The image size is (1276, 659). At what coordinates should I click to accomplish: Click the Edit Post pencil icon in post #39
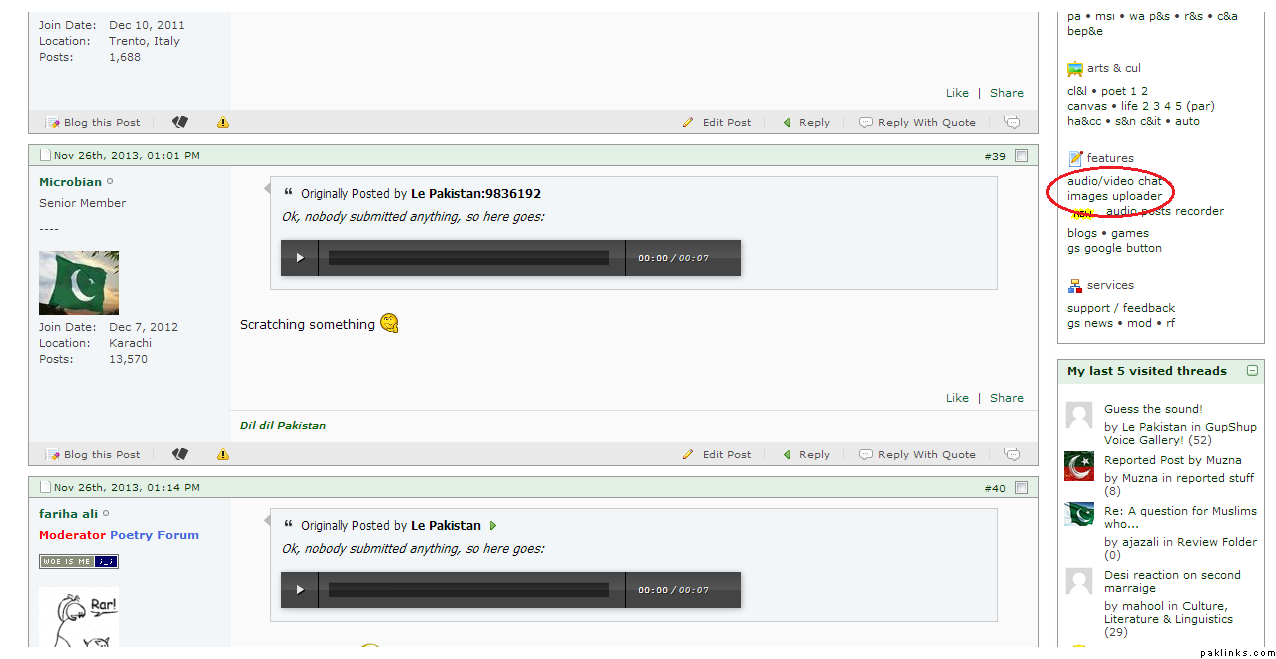click(x=688, y=454)
